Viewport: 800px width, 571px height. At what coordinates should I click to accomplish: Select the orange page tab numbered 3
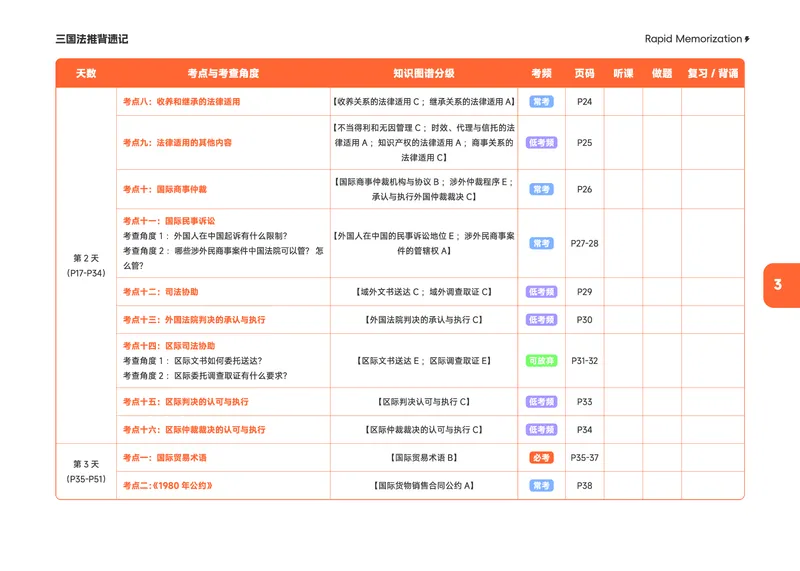[782, 285]
